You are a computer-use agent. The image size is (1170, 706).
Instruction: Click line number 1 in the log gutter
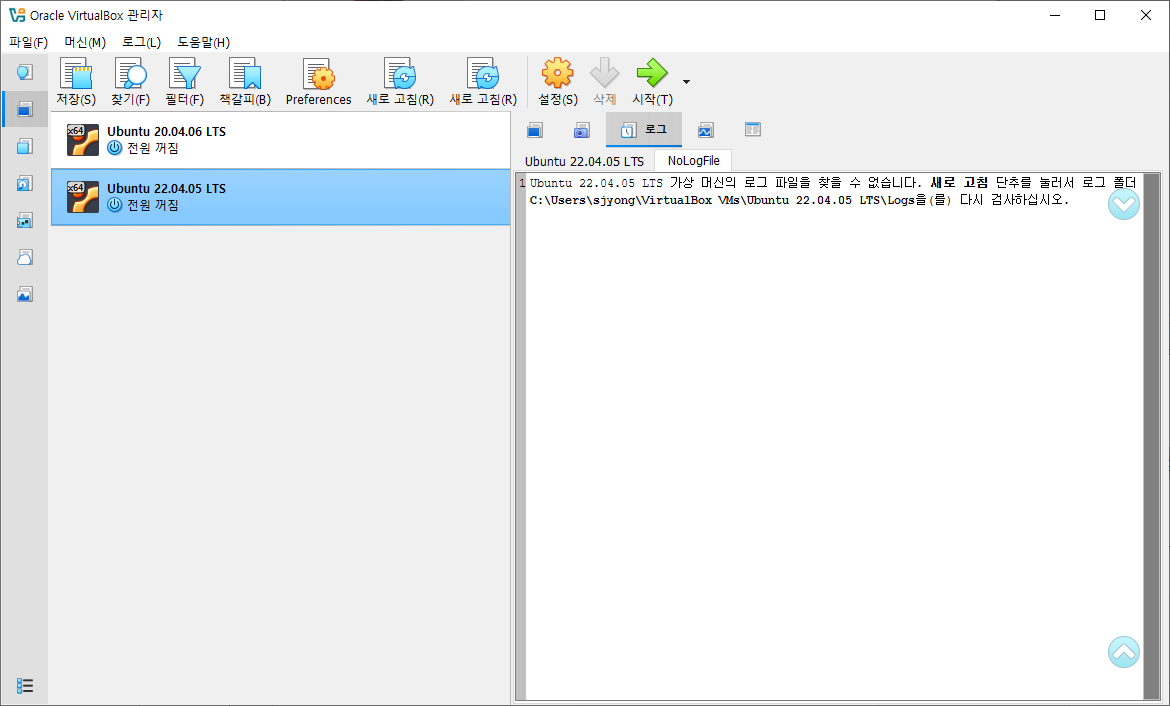point(522,183)
